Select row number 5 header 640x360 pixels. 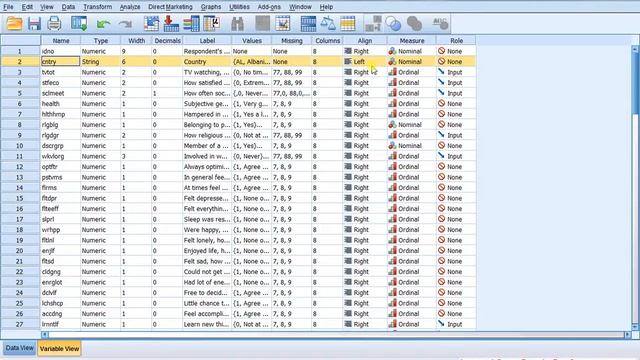click(x=20, y=93)
